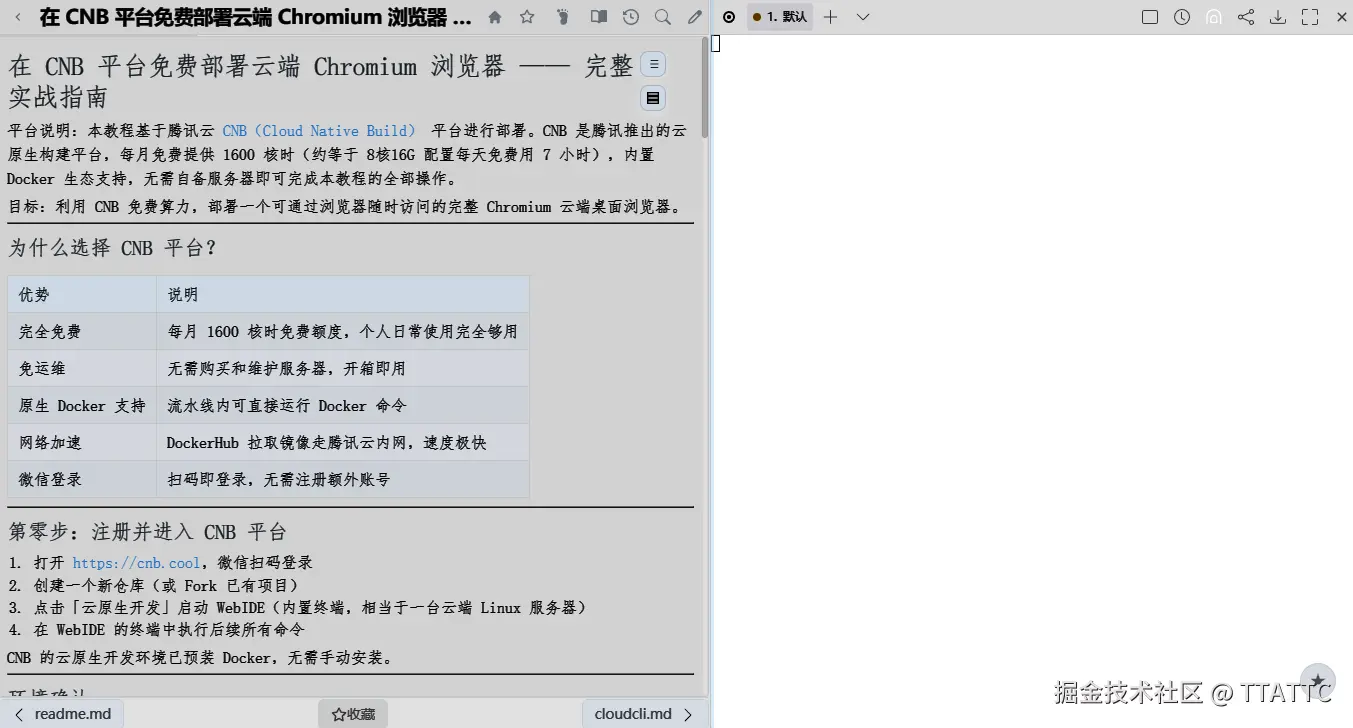1353x728 pixels.
Task: Open the CNB (Cloud Native Build) link
Action: tap(318, 131)
